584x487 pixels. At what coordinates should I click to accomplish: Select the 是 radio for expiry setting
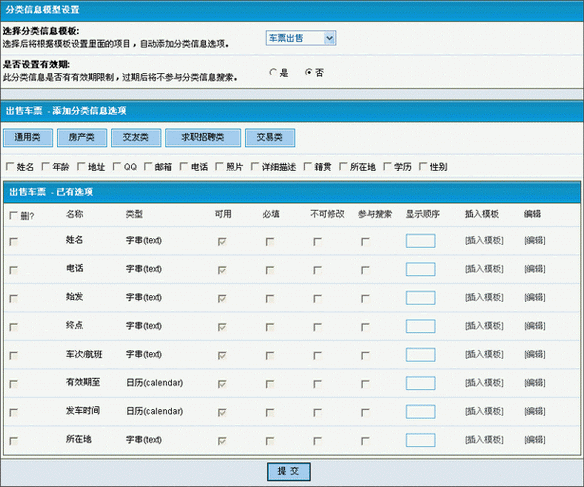[x=273, y=72]
